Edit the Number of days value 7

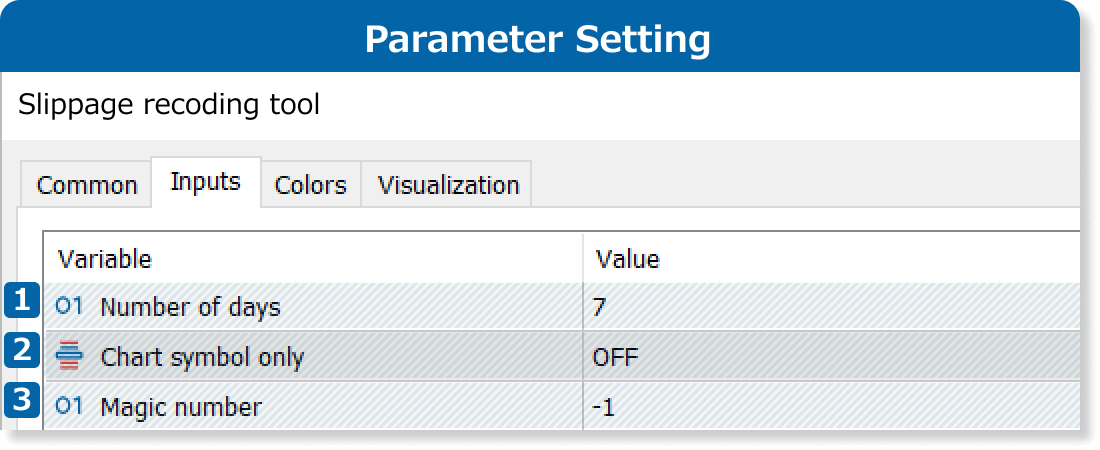(x=599, y=308)
